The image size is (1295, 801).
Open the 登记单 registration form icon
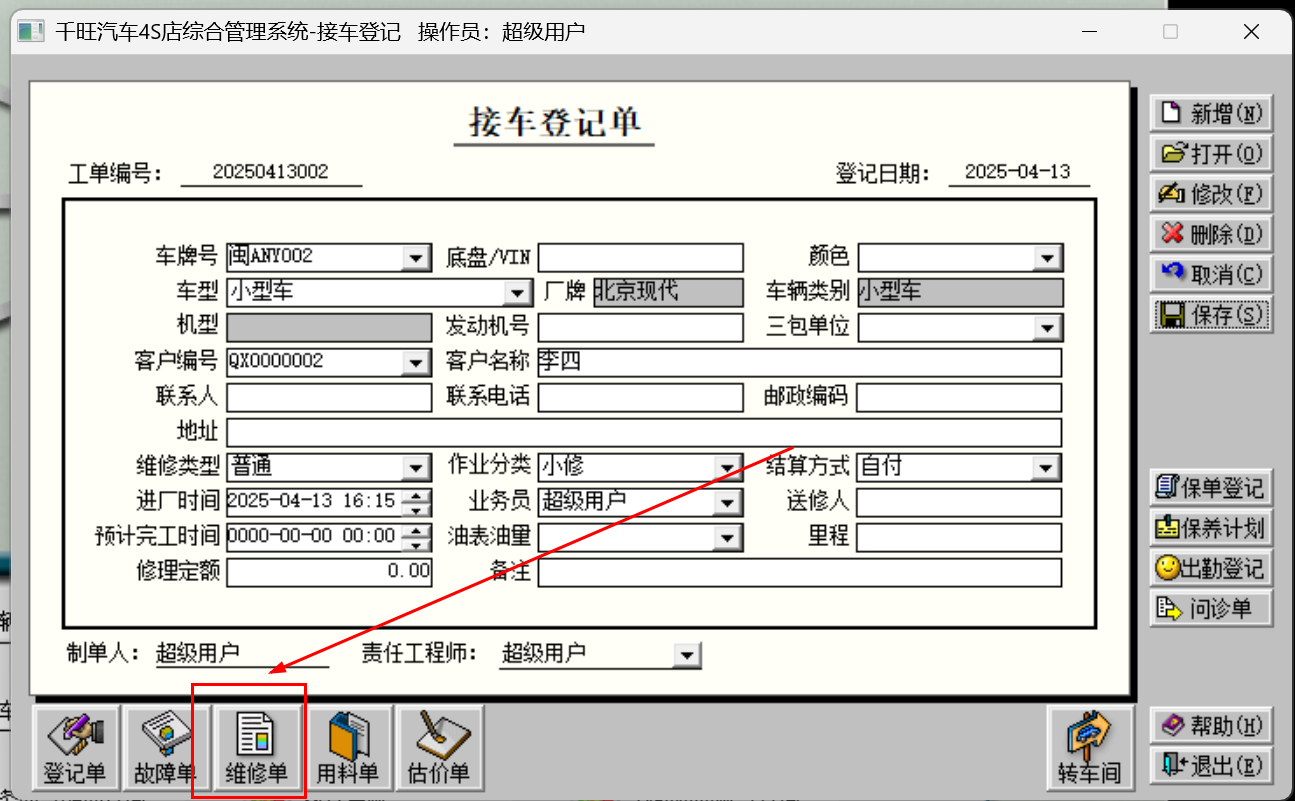[76, 747]
